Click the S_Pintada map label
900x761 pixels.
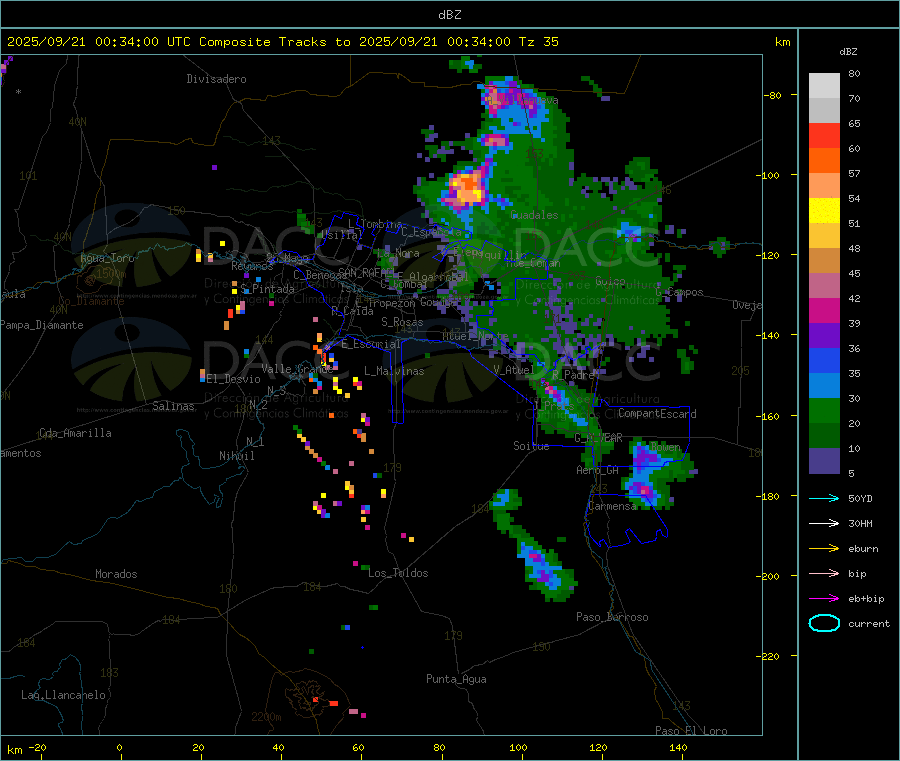[267, 289]
